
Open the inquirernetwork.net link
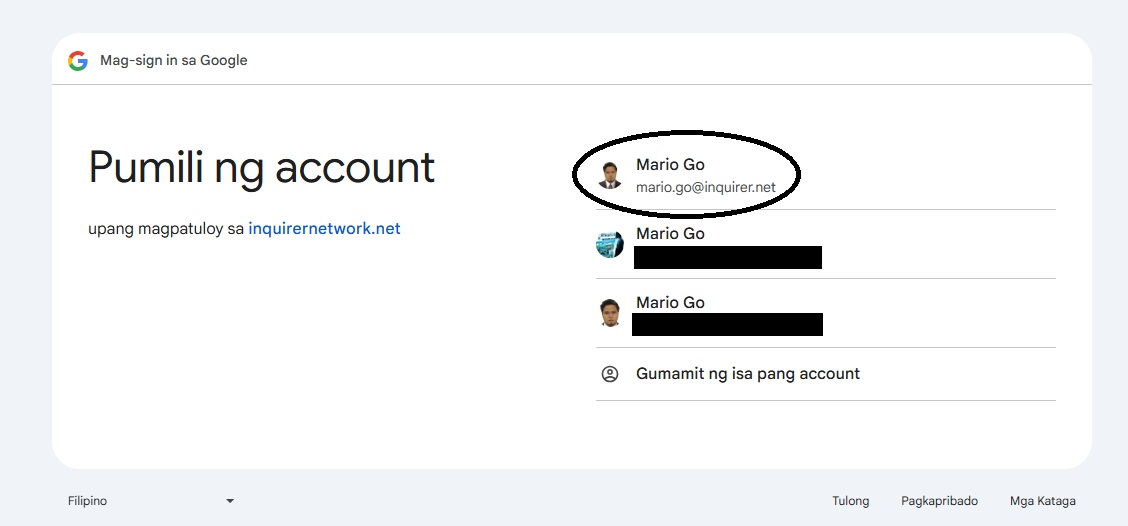pyautogui.click(x=324, y=228)
